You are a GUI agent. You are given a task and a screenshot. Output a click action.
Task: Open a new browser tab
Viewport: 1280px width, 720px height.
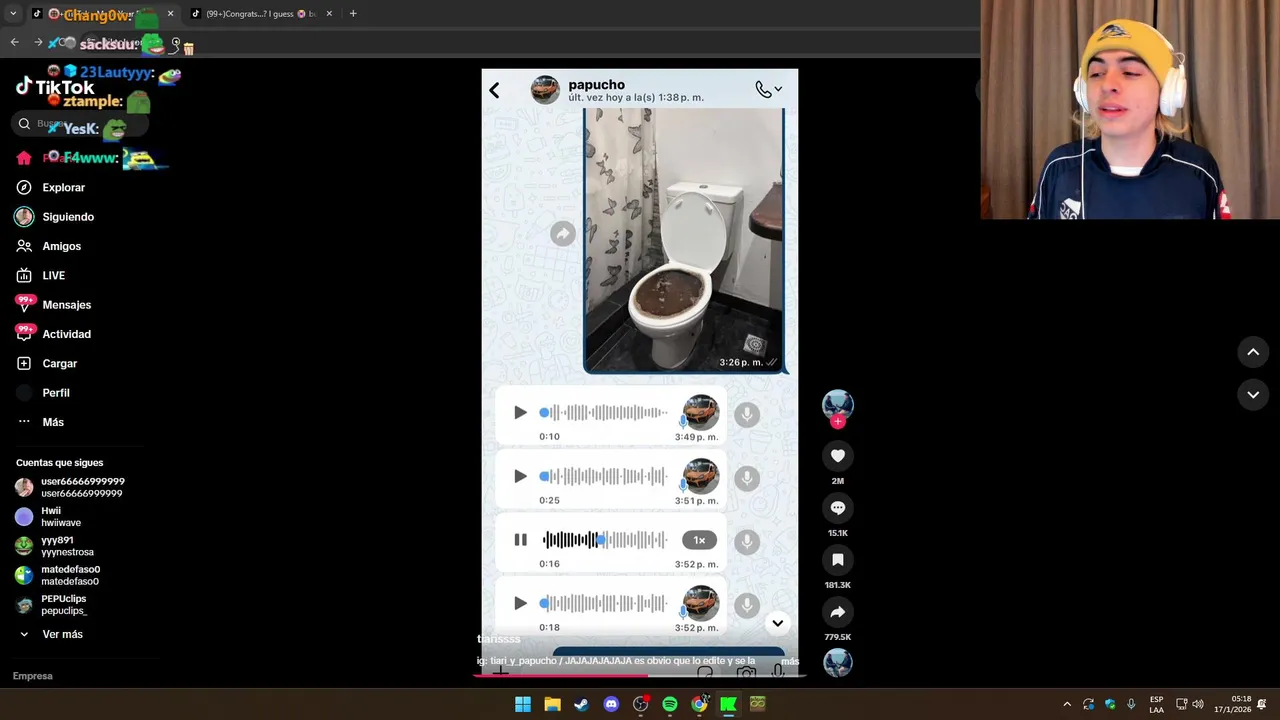(353, 14)
